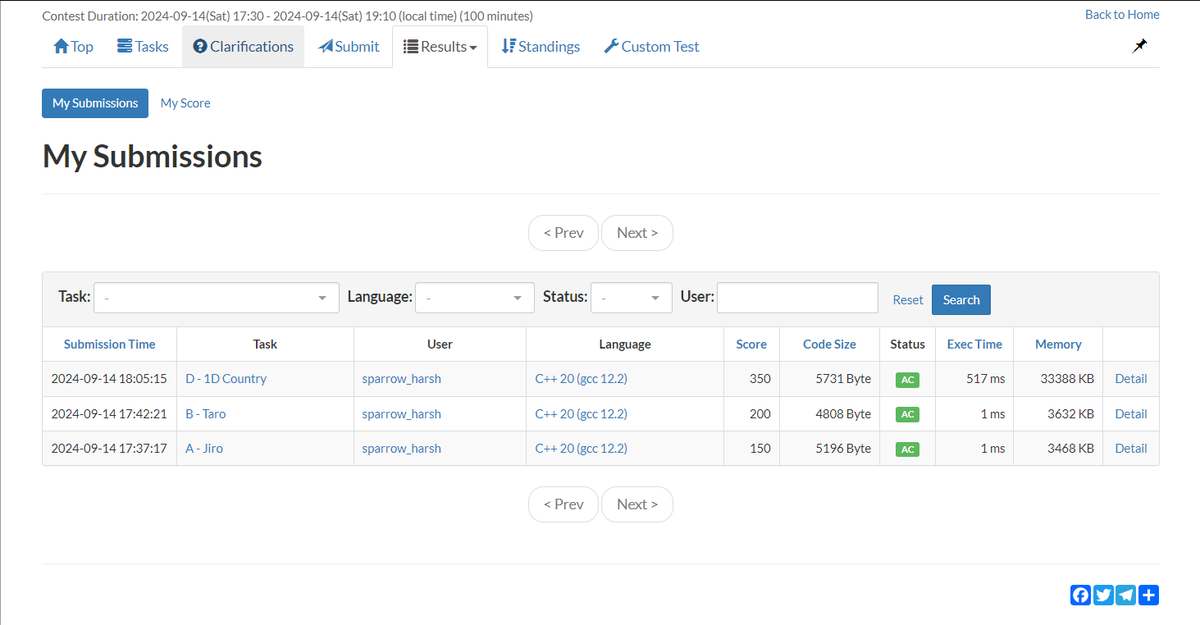Viewport: 1200px width, 625px height.
Task: Click the Contest Duration text
Action: (288, 16)
